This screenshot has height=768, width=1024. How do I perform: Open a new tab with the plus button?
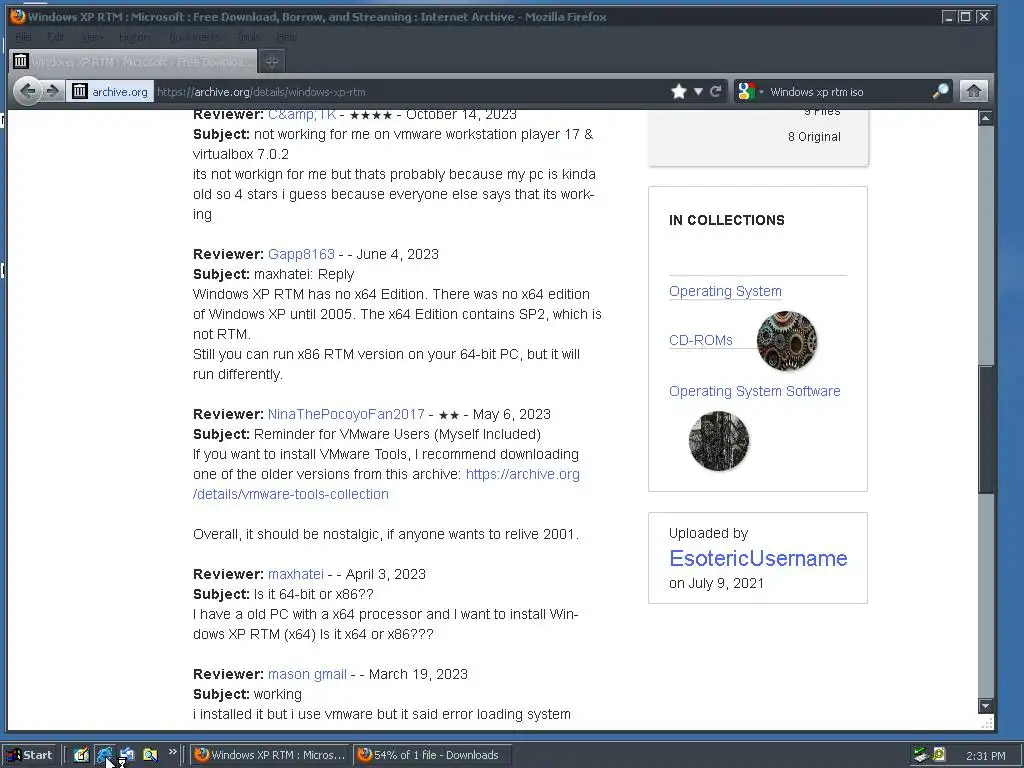(x=272, y=61)
